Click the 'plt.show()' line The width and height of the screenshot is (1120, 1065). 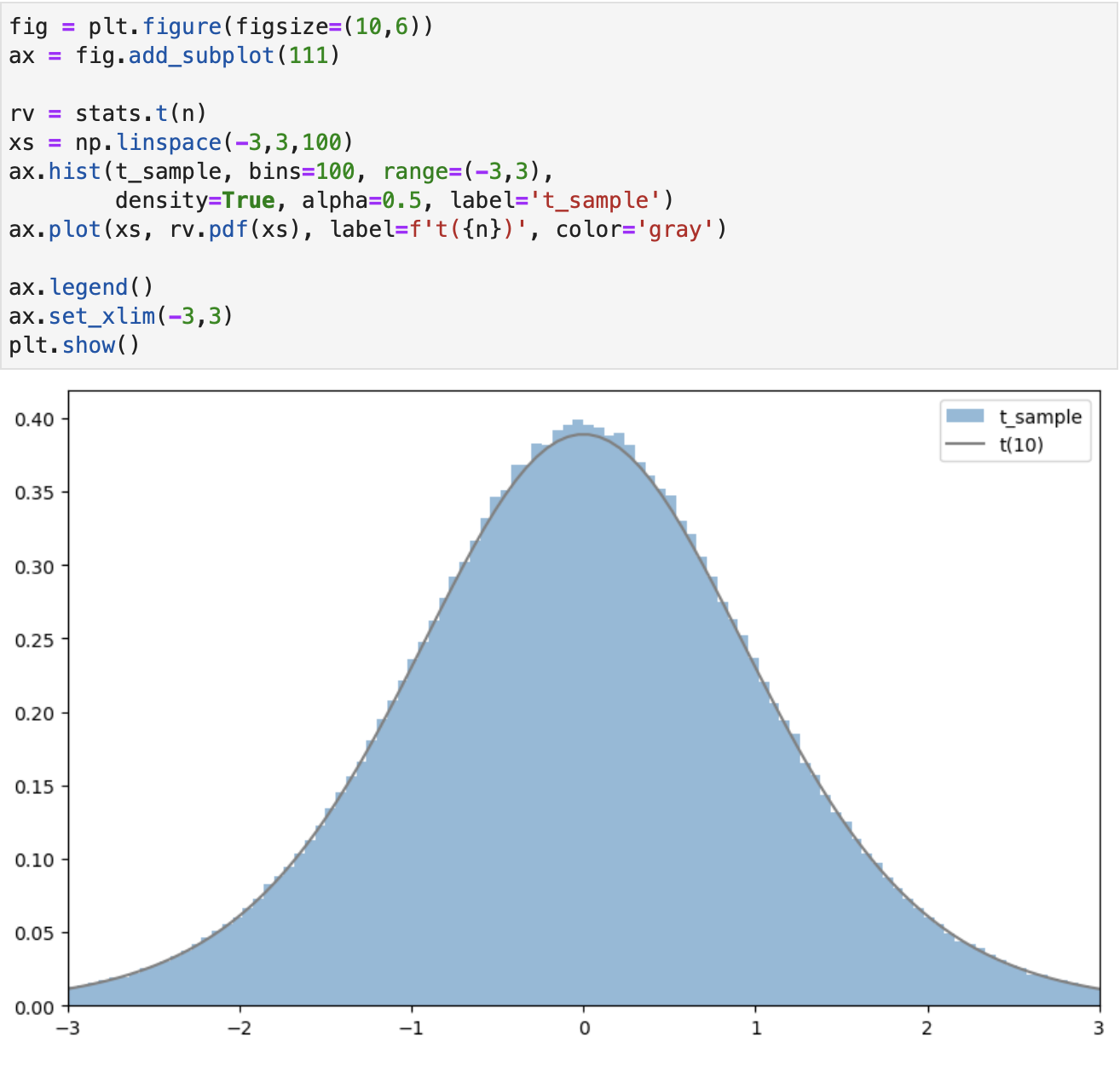pyautogui.click(x=75, y=346)
